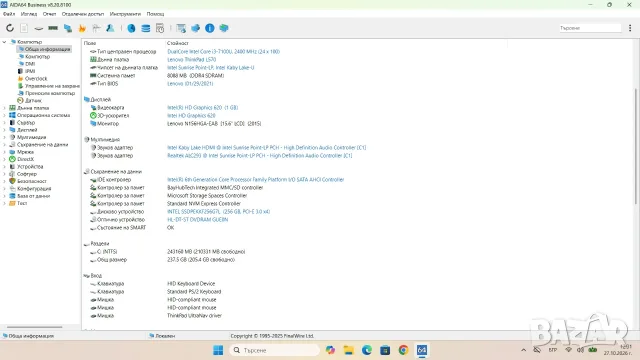
Task: Click the blue person toolbar icon
Action: (x=110, y=28)
